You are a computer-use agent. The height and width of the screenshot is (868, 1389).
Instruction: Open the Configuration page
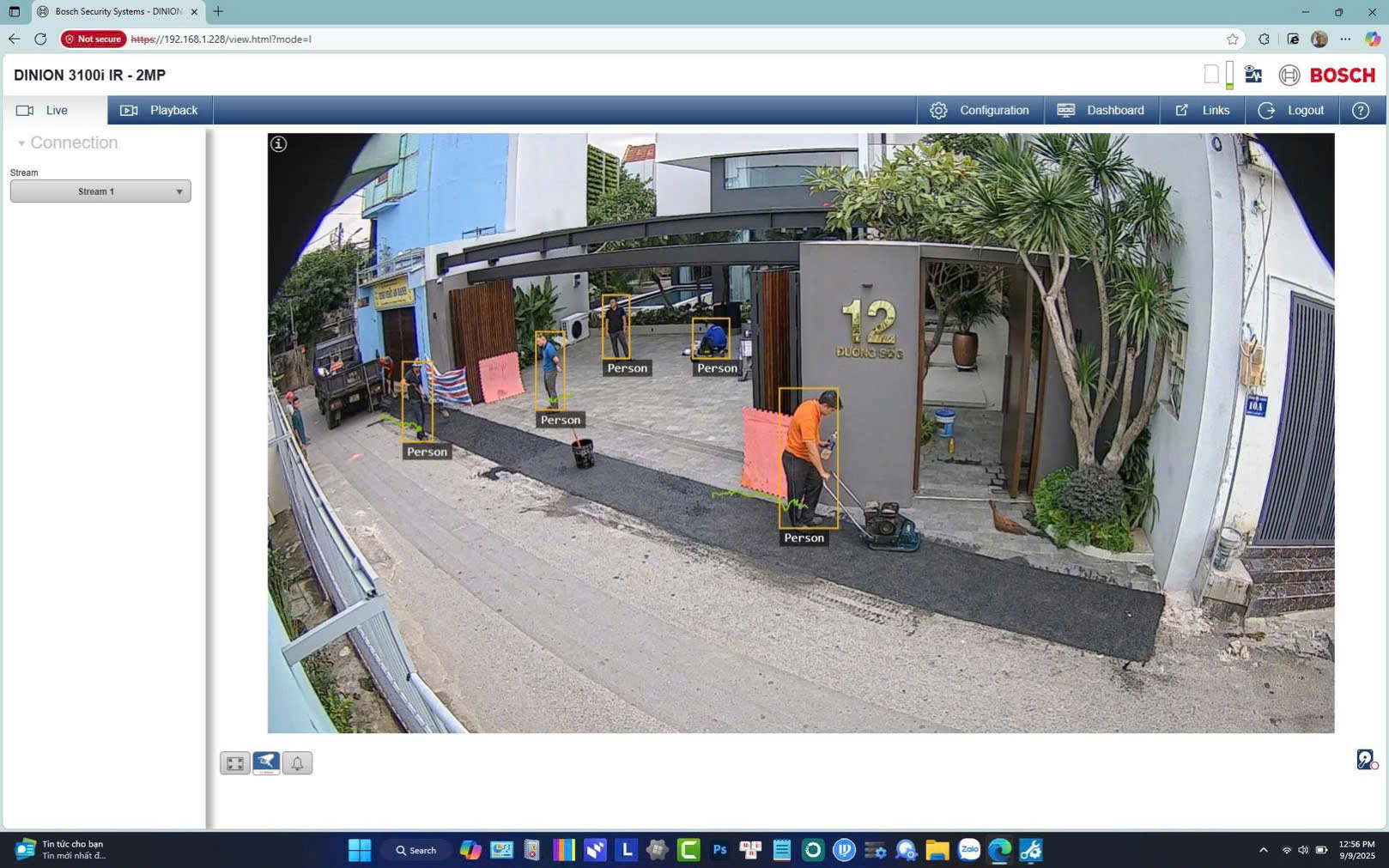[x=980, y=111]
